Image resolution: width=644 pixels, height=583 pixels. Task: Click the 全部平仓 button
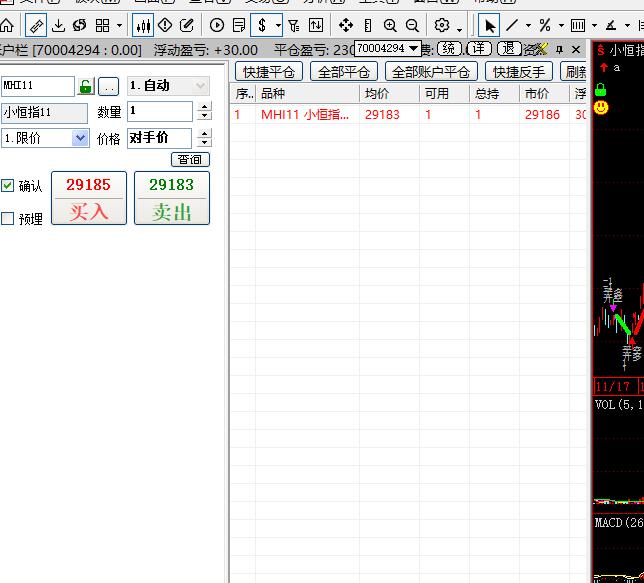pyautogui.click(x=343, y=72)
